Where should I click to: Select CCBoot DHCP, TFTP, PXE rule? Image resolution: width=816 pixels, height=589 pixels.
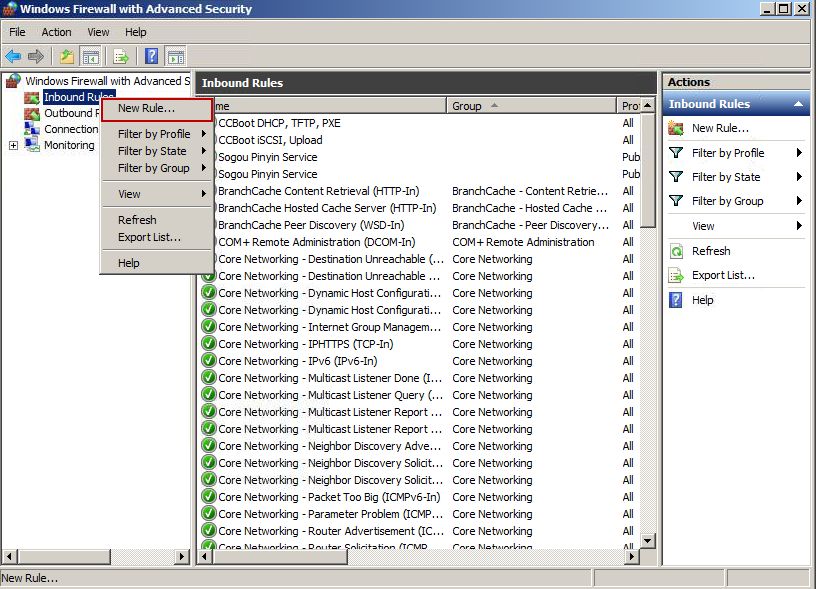[279, 123]
